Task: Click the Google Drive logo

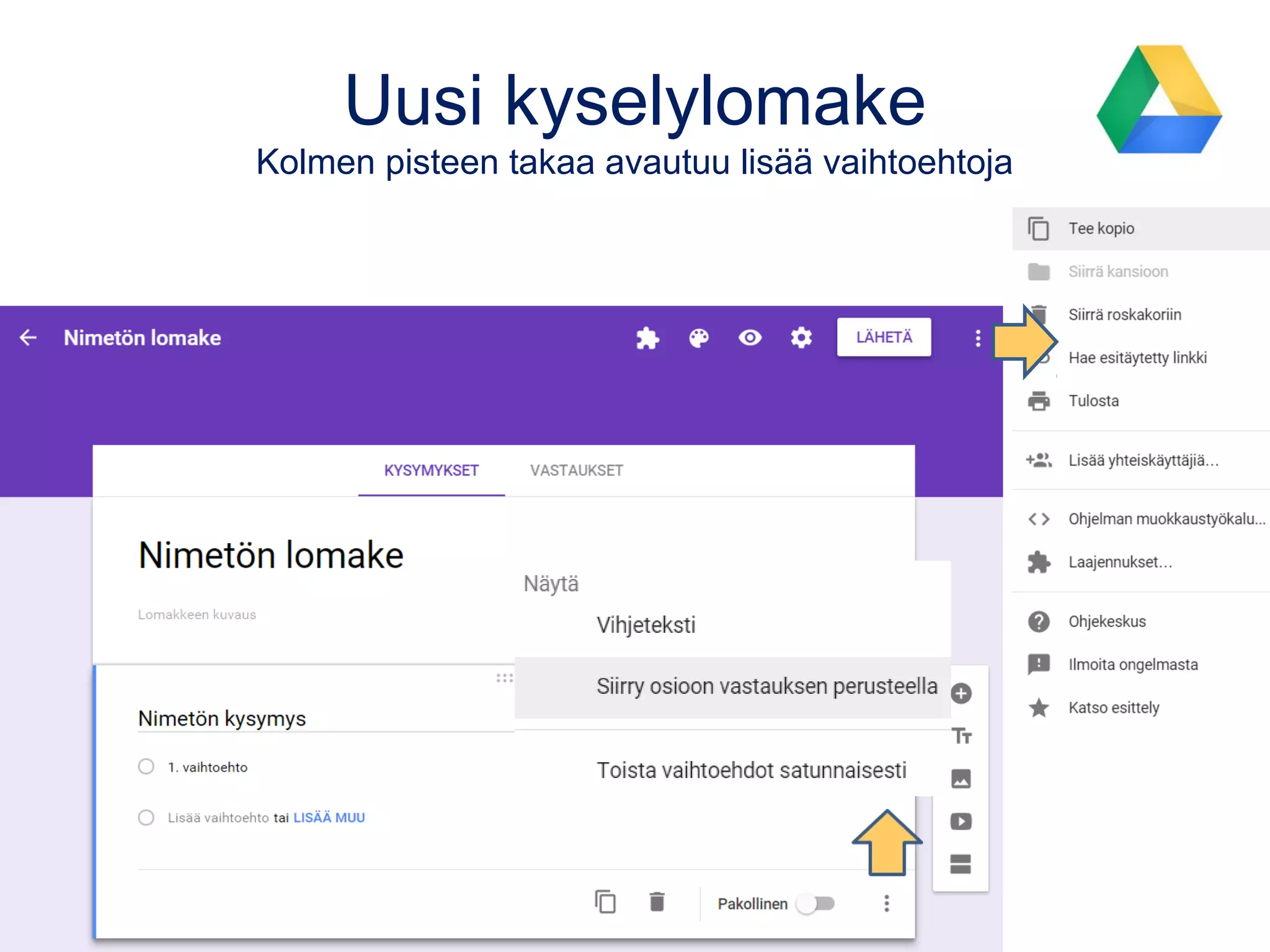Action: (x=1159, y=99)
